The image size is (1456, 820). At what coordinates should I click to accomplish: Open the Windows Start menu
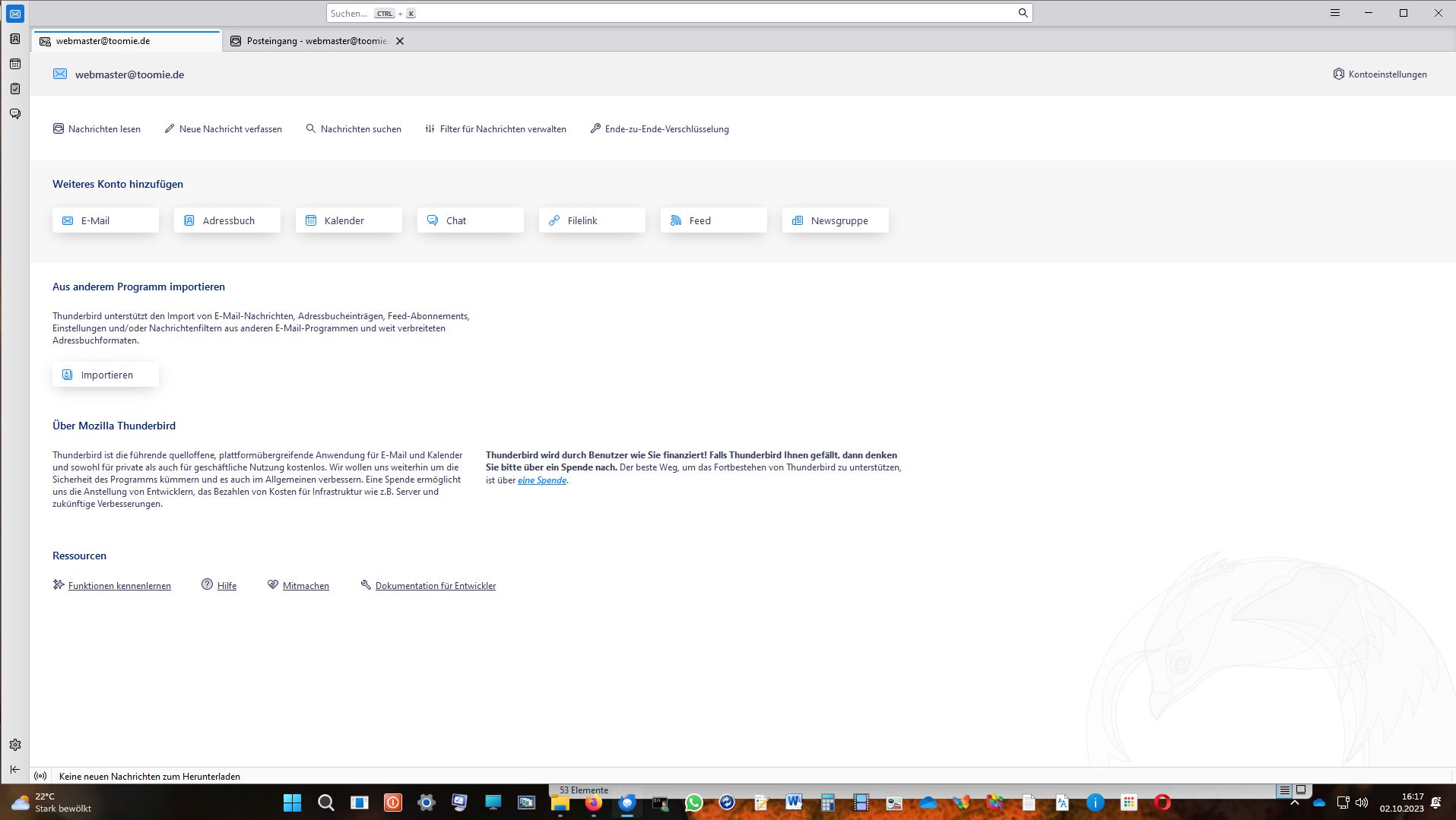292,803
